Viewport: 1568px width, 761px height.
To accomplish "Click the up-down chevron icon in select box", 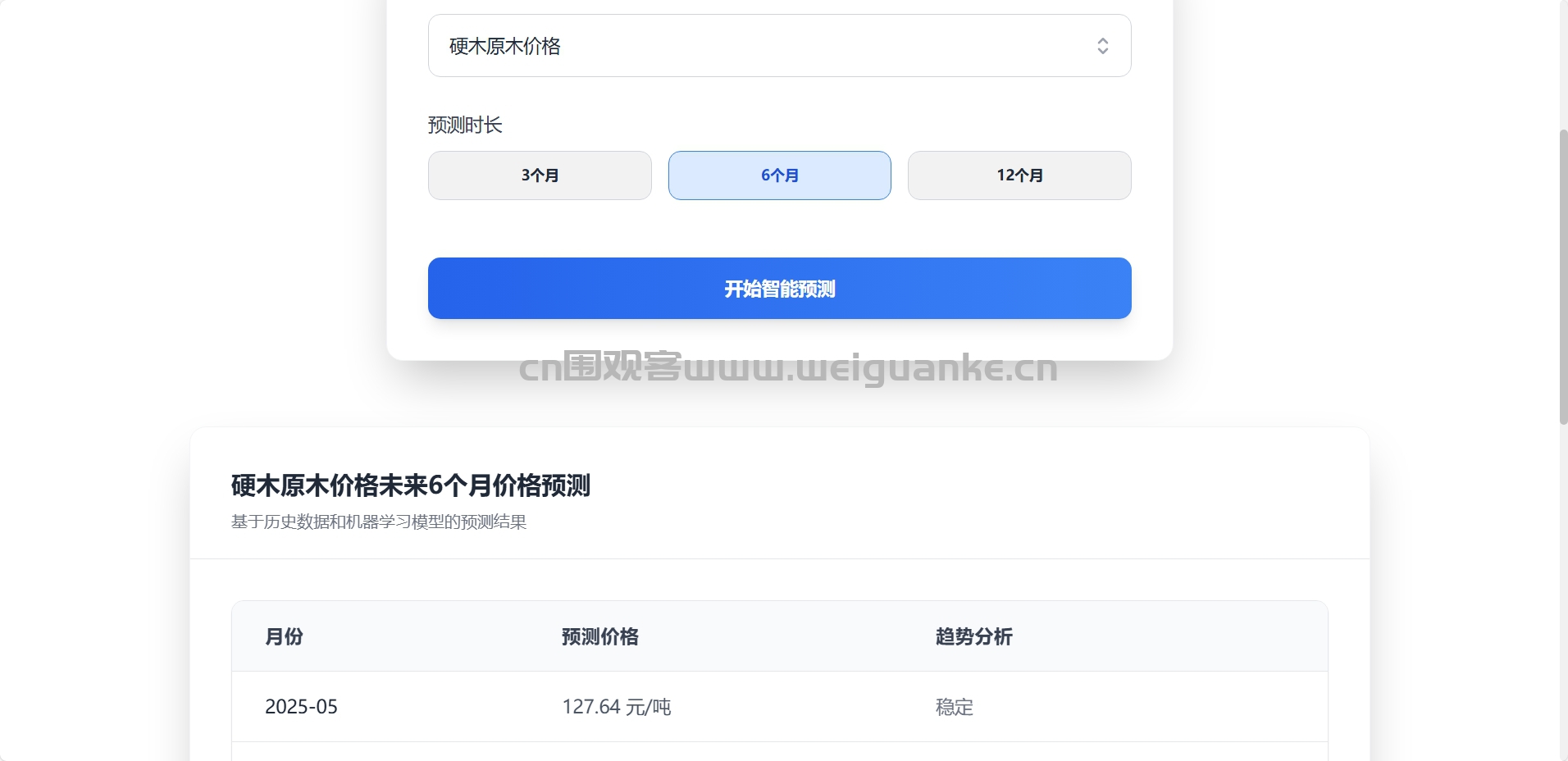I will pos(1103,46).
